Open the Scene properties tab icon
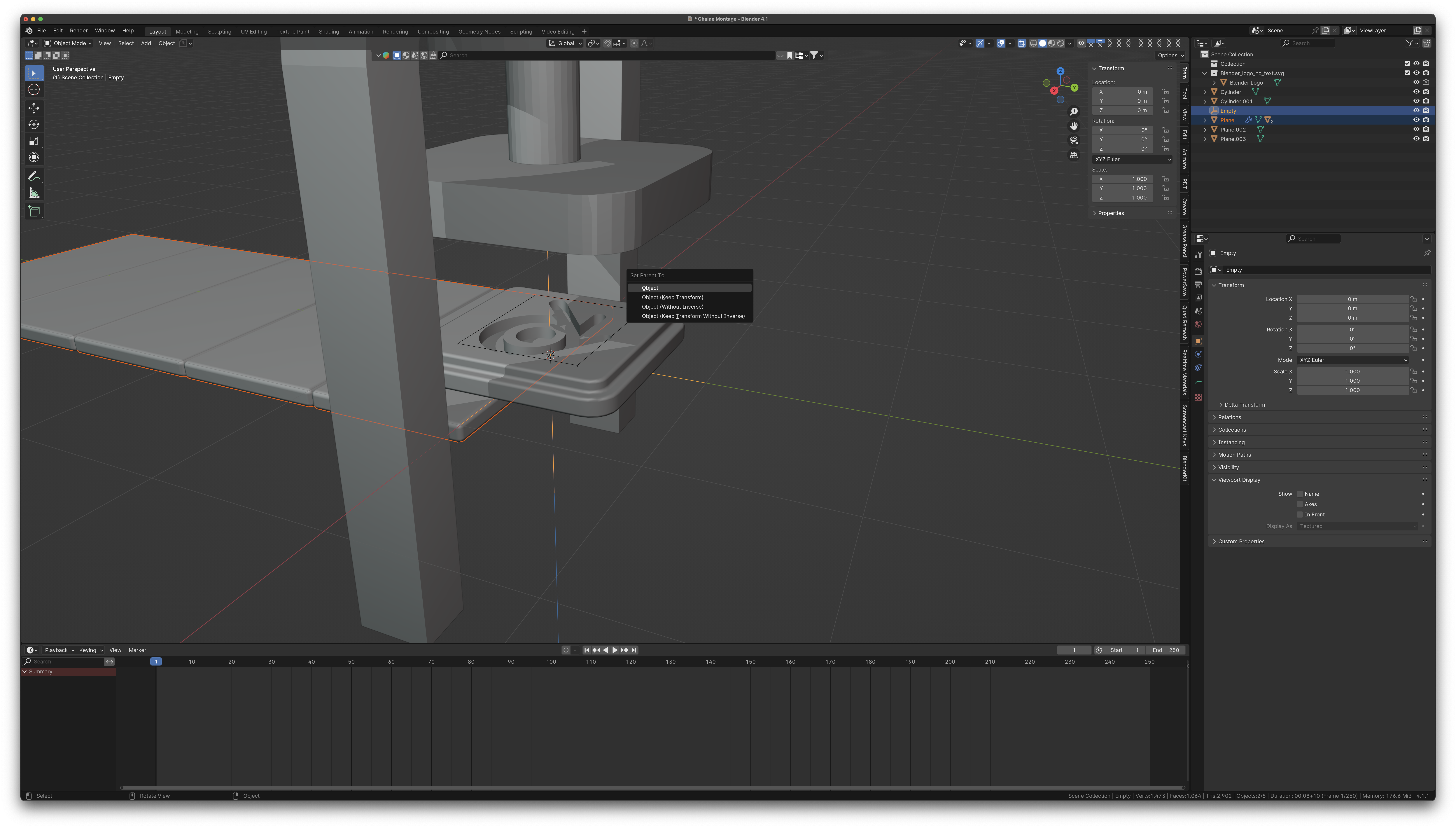The image size is (1456, 828). pyautogui.click(x=1198, y=311)
